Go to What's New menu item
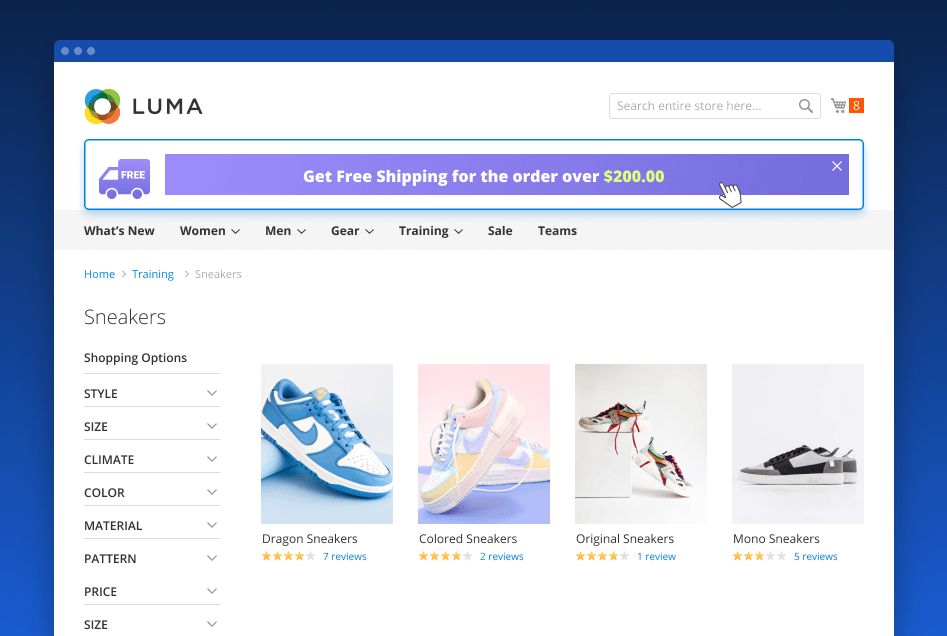This screenshot has height=636, width=947. pos(119,231)
